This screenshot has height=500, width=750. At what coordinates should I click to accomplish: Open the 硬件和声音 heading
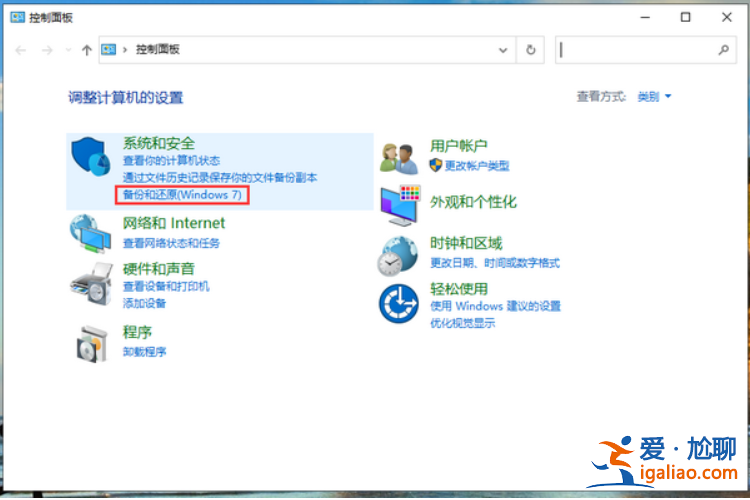[159, 269]
